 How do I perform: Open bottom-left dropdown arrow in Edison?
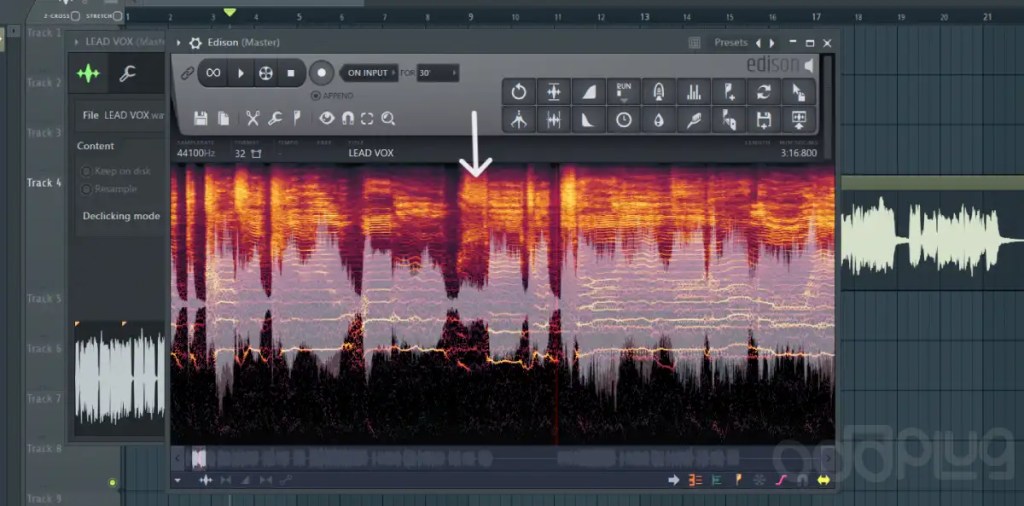[x=178, y=481]
